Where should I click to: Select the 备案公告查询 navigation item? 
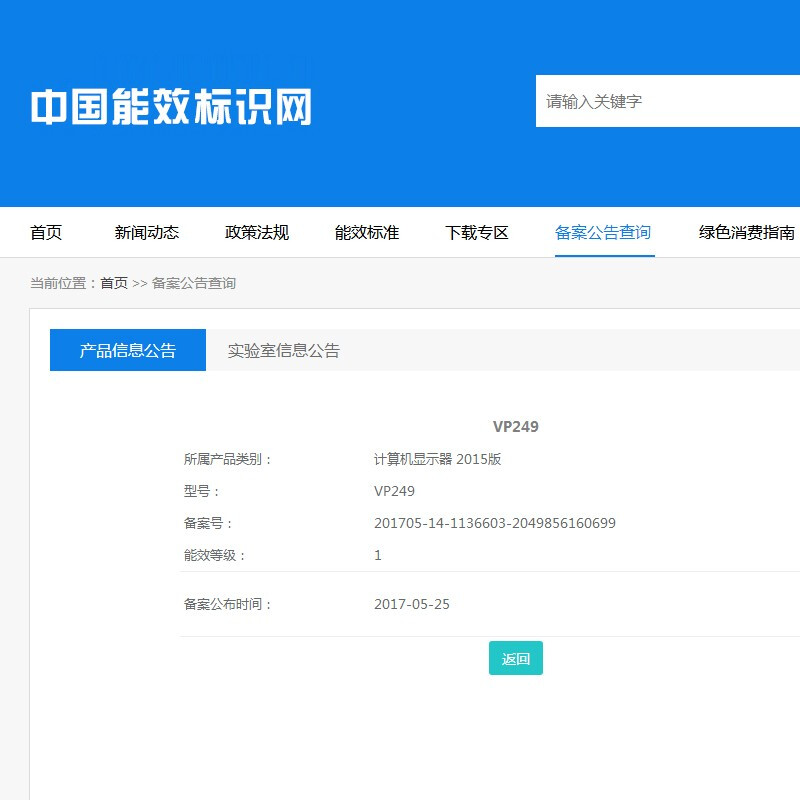pyautogui.click(x=603, y=233)
